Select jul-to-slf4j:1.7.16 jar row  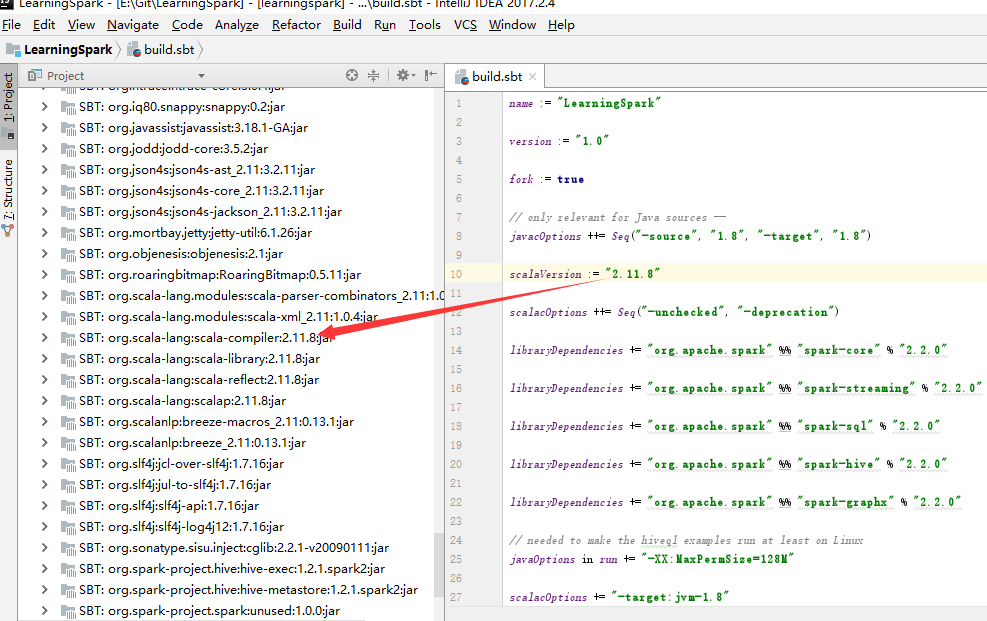[x=226, y=484]
